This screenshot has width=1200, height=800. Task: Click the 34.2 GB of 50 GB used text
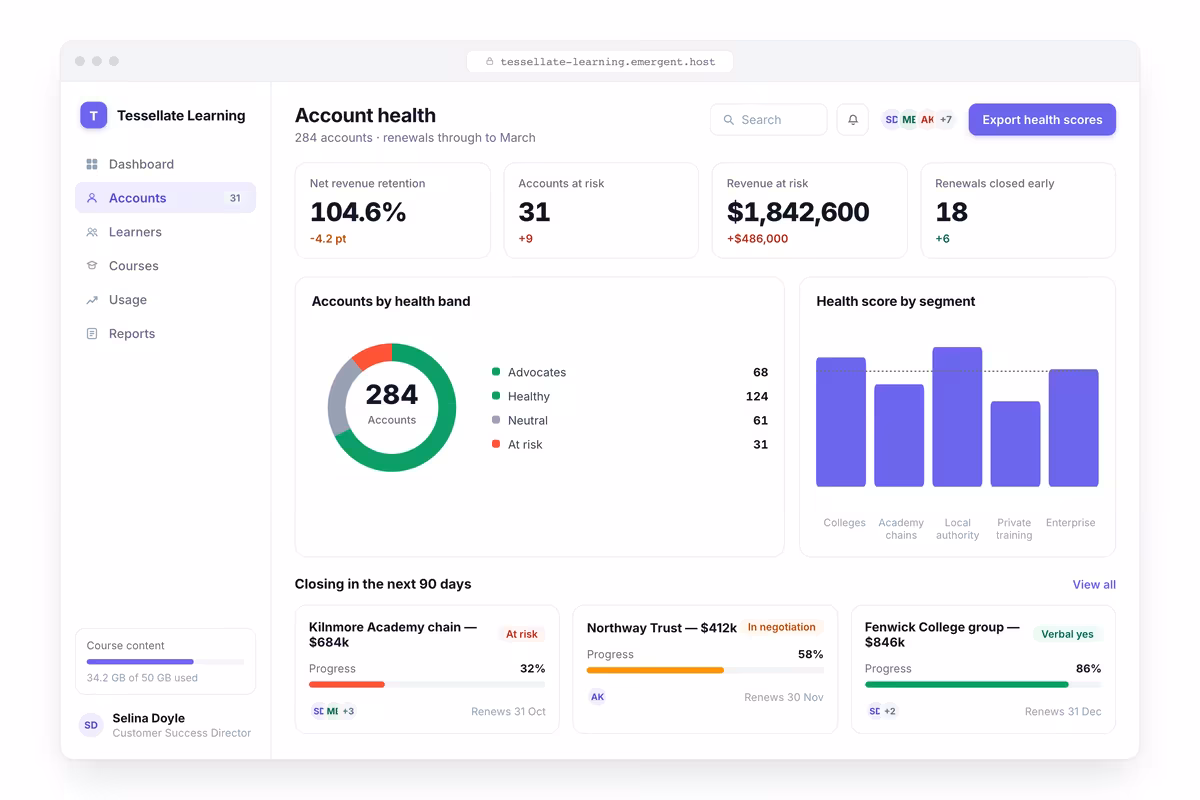pyautogui.click(x=142, y=678)
